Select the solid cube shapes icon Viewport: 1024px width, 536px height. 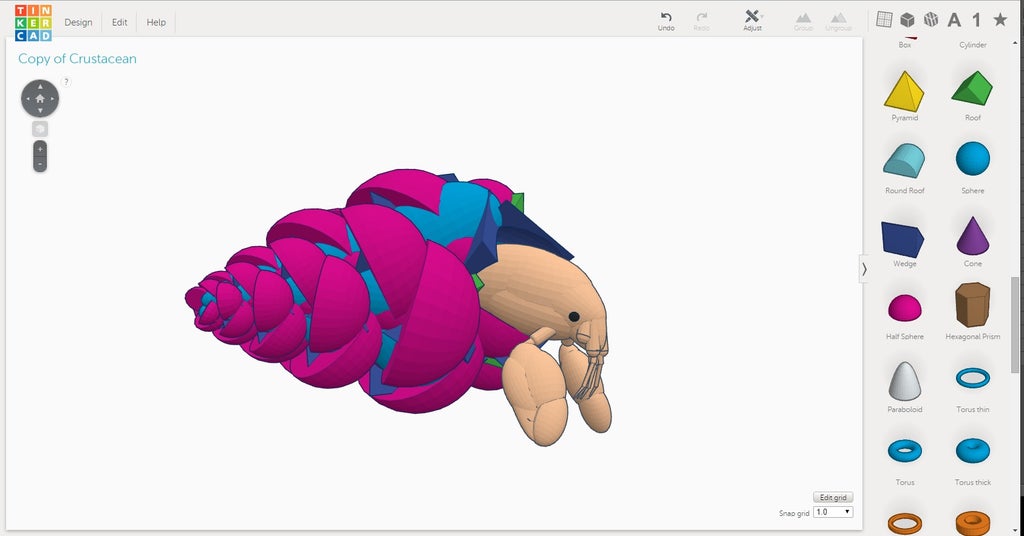coord(907,20)
